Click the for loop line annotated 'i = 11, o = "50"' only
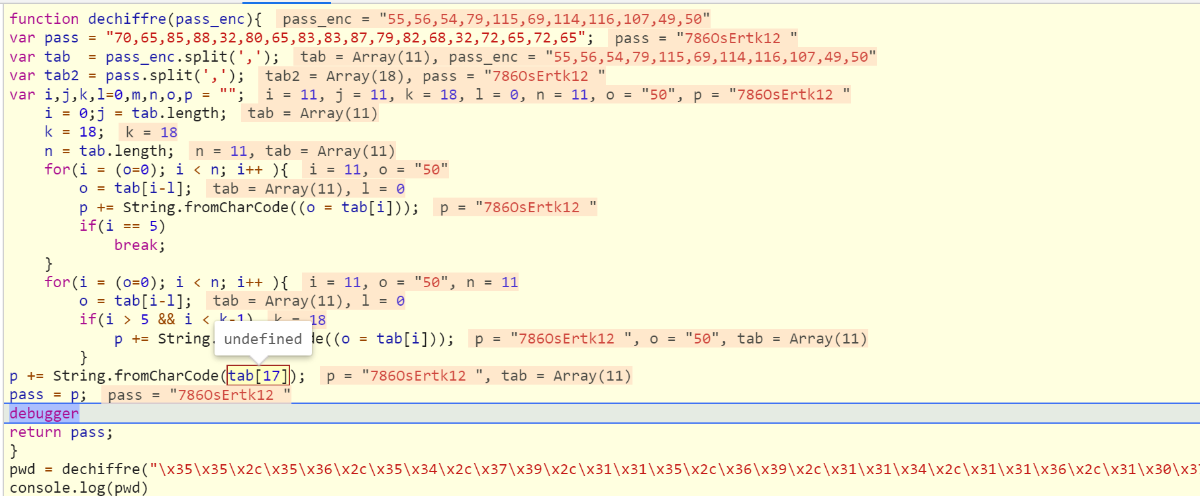The width and height of the screenshot is (1200, 496). (x=167, y=171)
